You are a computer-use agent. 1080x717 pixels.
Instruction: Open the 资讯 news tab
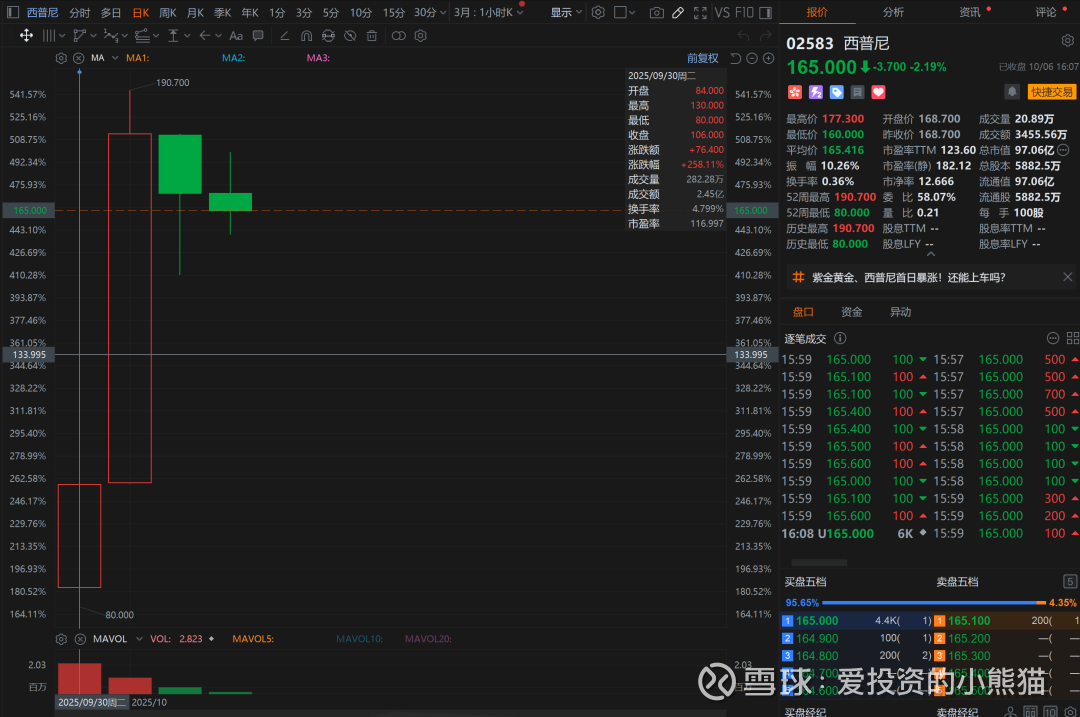[x=970, y=12]
